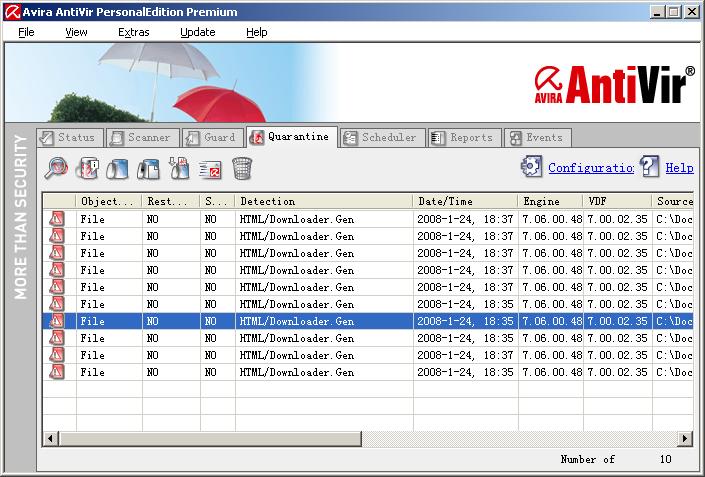The width and height of the screenshot is (705, 477).
Task: Click the last quarantine row's warning icon
Action: coord(57,372)
